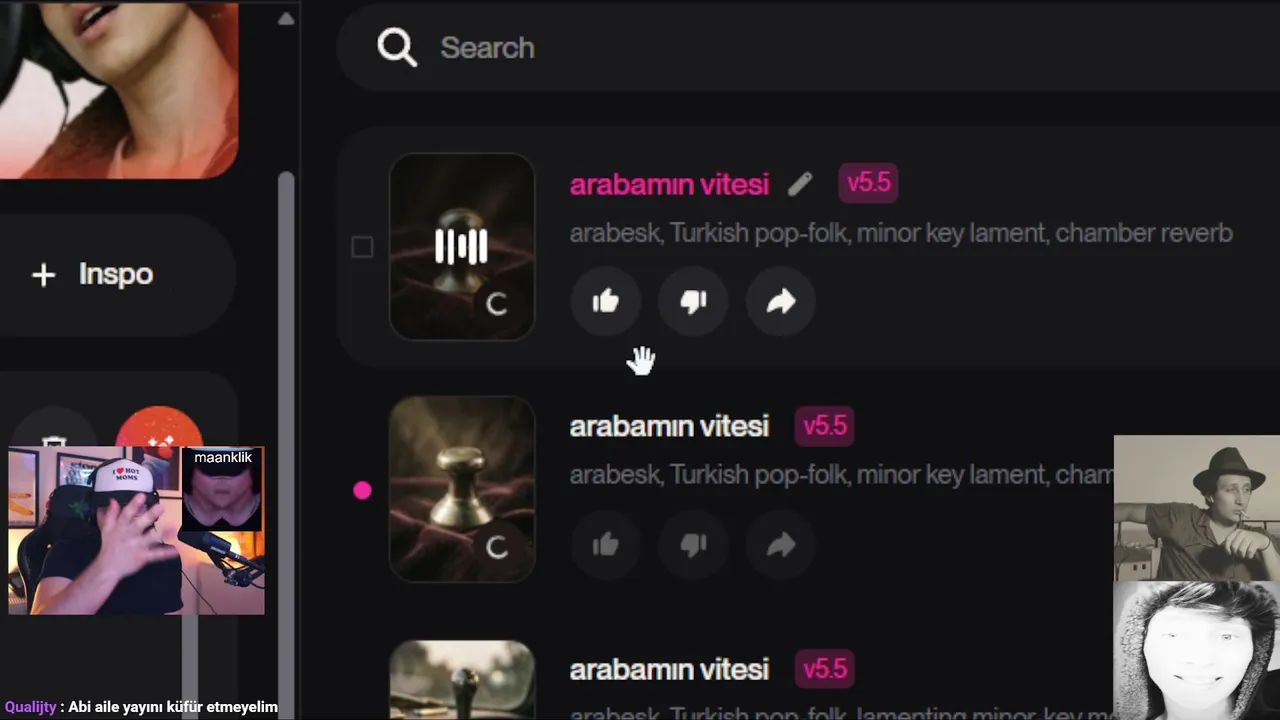
Task: Click the v5.5 badge of first track
Action: (868, 183)
